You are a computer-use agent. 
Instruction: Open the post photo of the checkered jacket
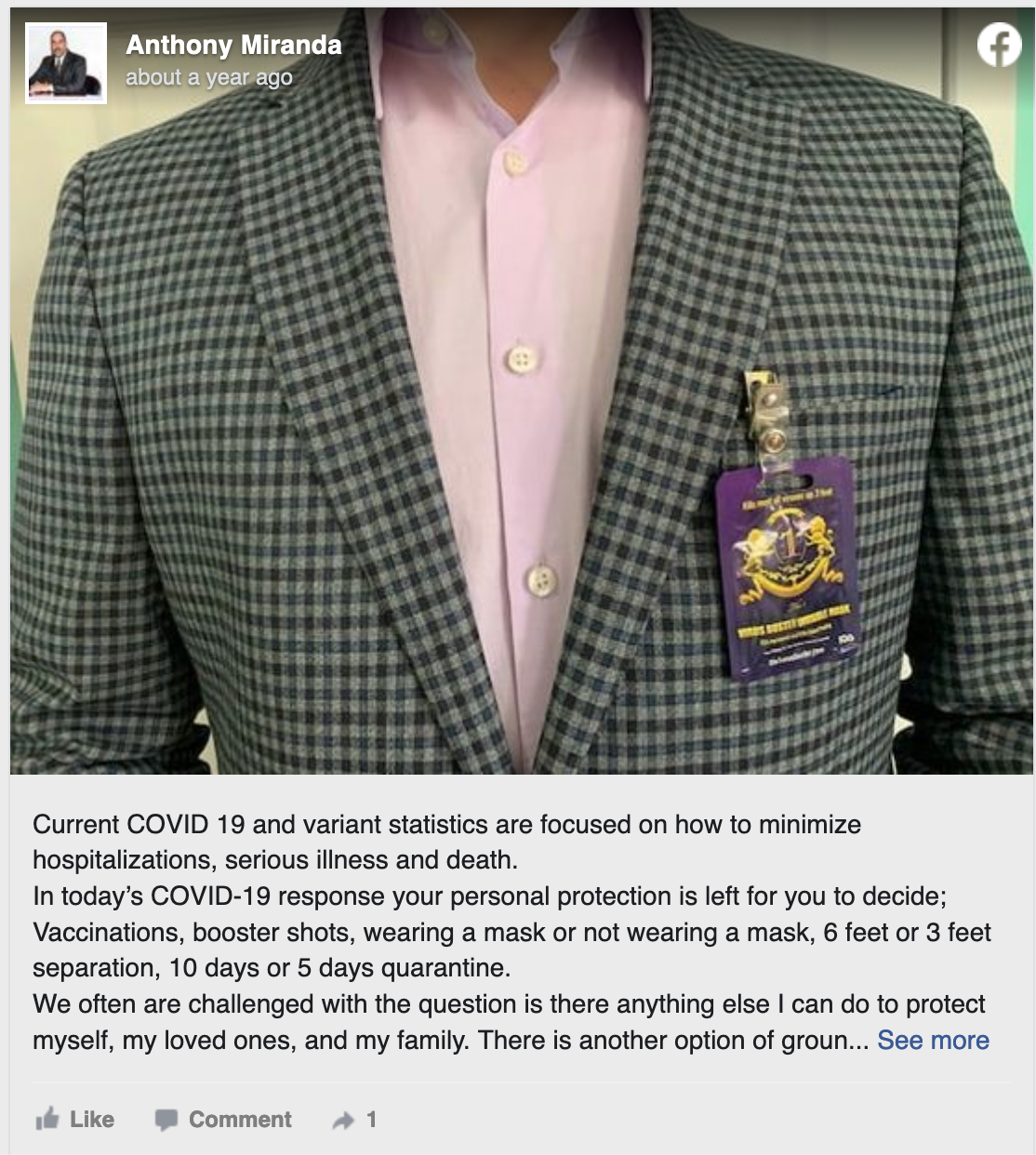[521, 391]
